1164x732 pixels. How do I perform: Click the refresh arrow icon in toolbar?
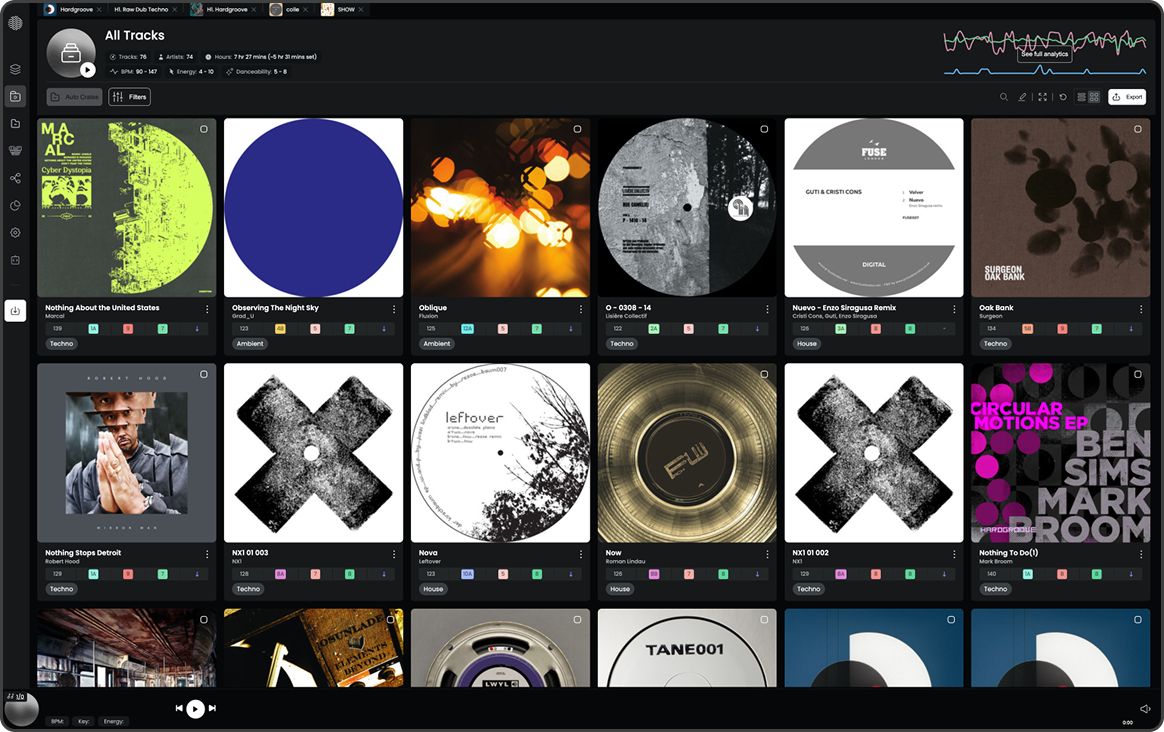click(1063, 97)
